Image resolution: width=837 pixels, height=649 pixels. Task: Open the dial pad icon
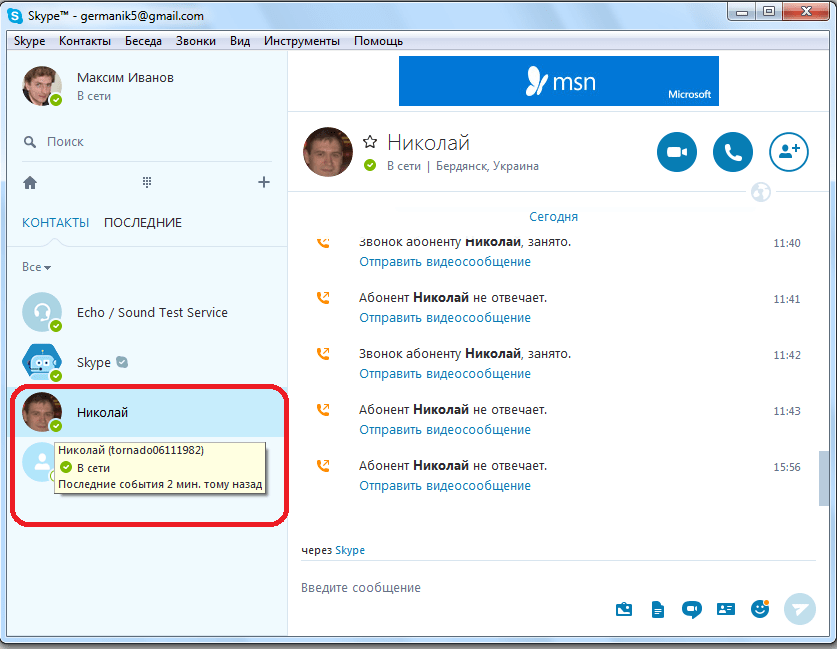[147, 182]
